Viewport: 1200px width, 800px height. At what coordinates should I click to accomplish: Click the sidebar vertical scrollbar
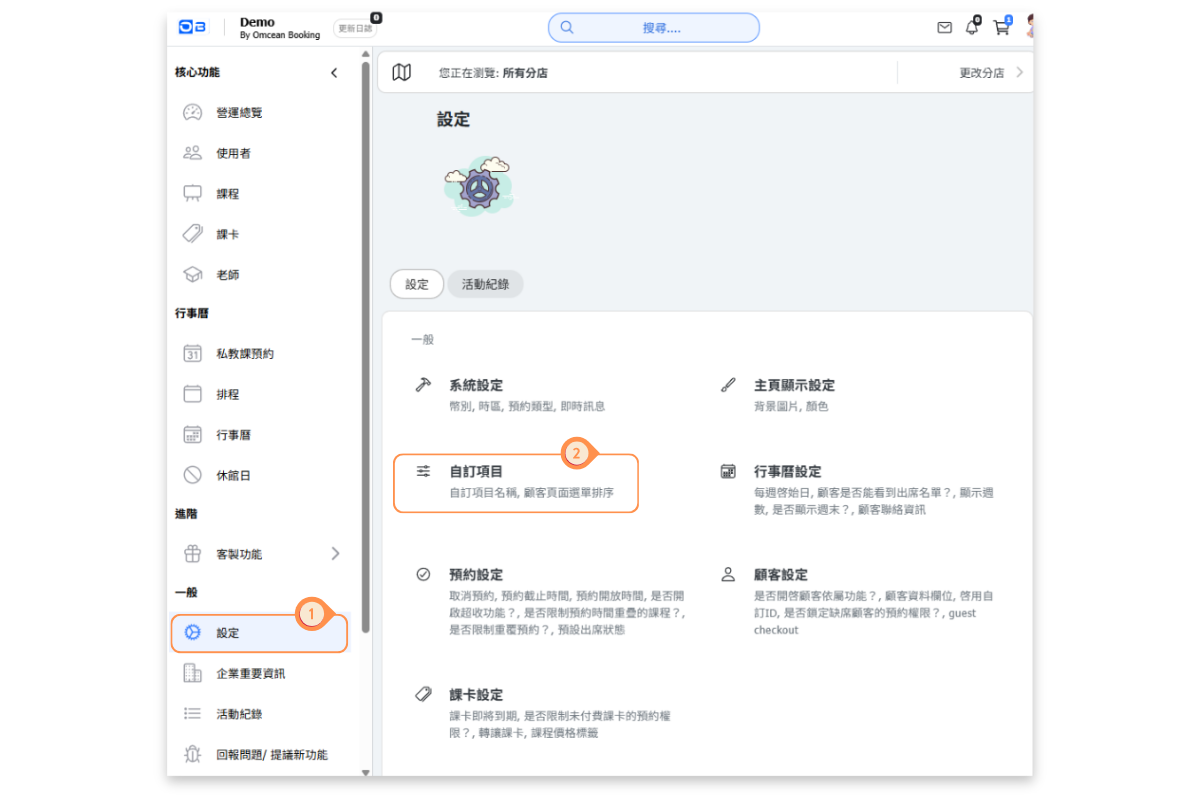tap(365, 340)
